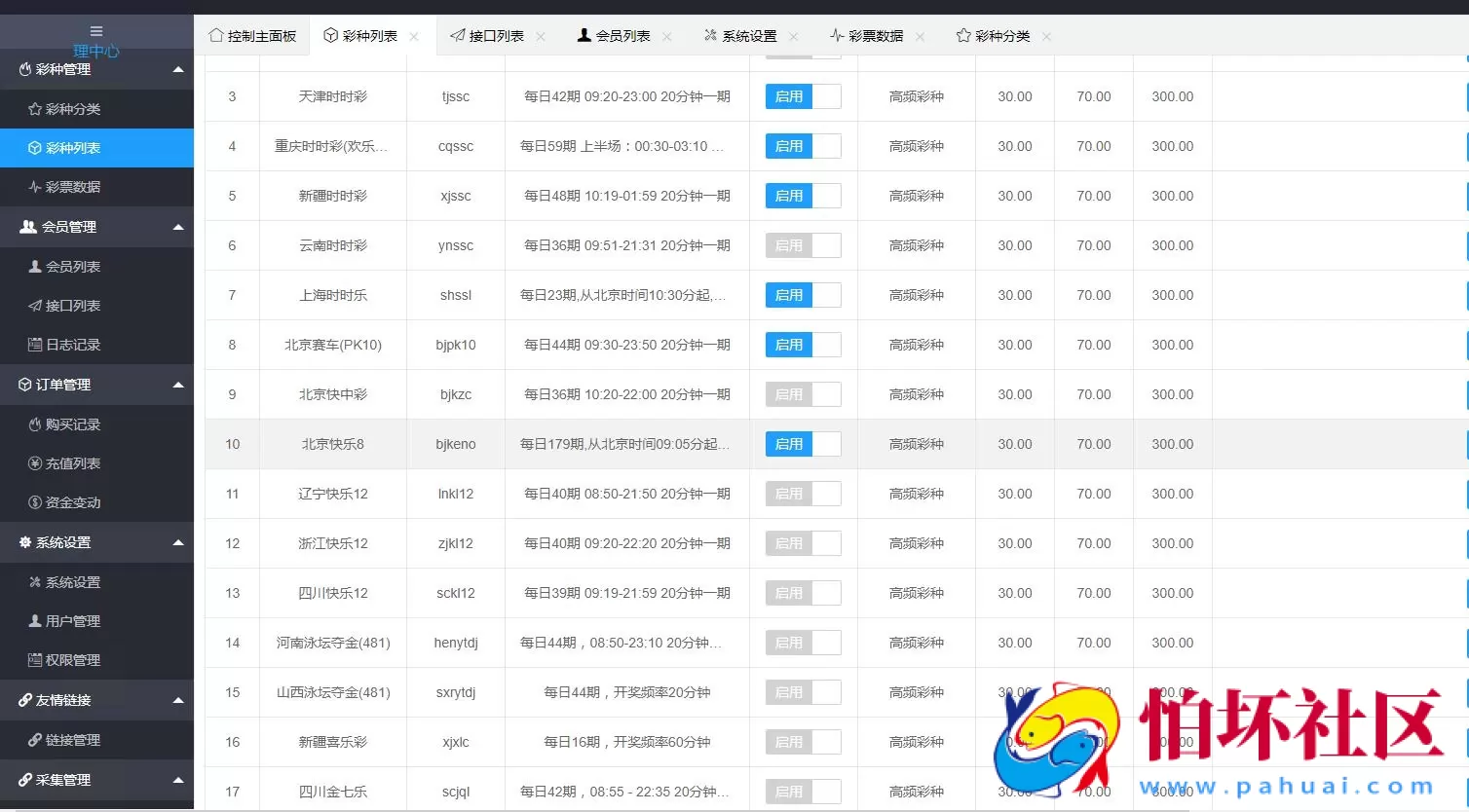Click the vertical scrollbar on the right
The image size is (1469, 812).
1465,389
